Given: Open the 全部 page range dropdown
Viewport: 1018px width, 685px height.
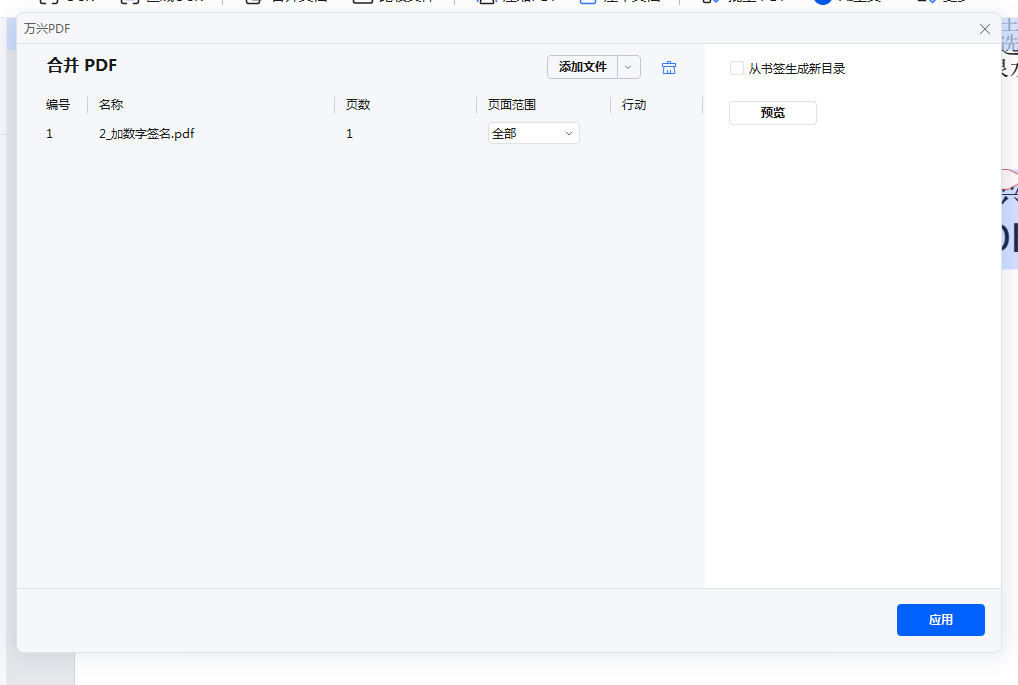Looking at the screenshot, I should tap(533, 132).
